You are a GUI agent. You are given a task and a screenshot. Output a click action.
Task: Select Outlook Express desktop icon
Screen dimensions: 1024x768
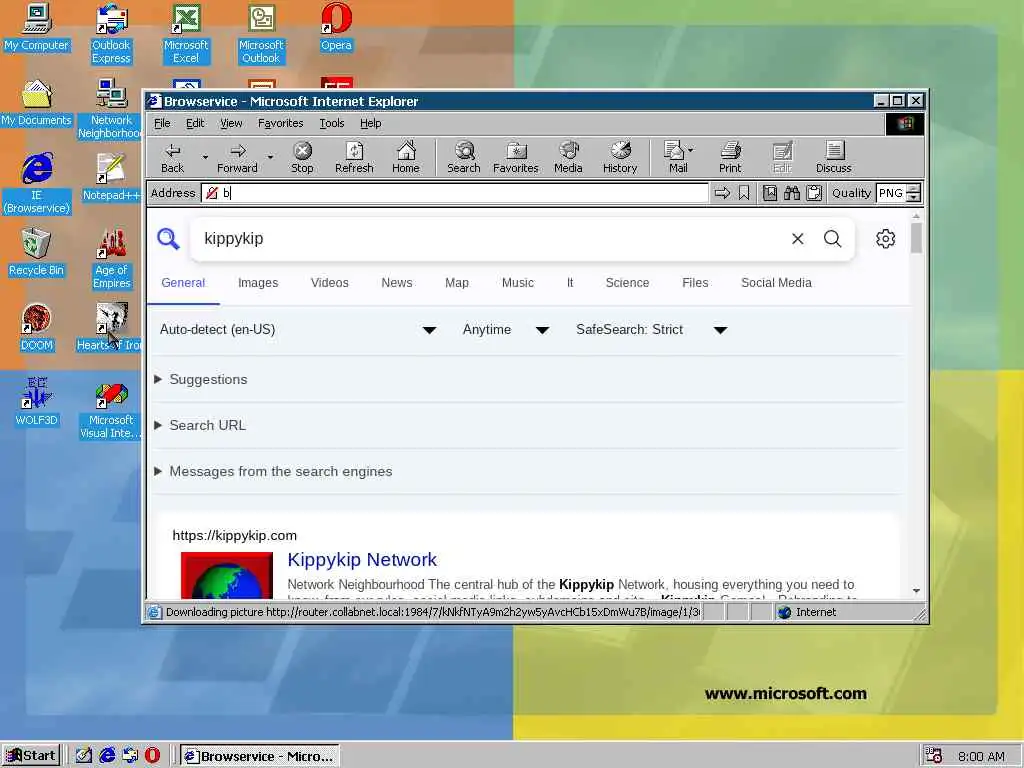click(111, 34)
